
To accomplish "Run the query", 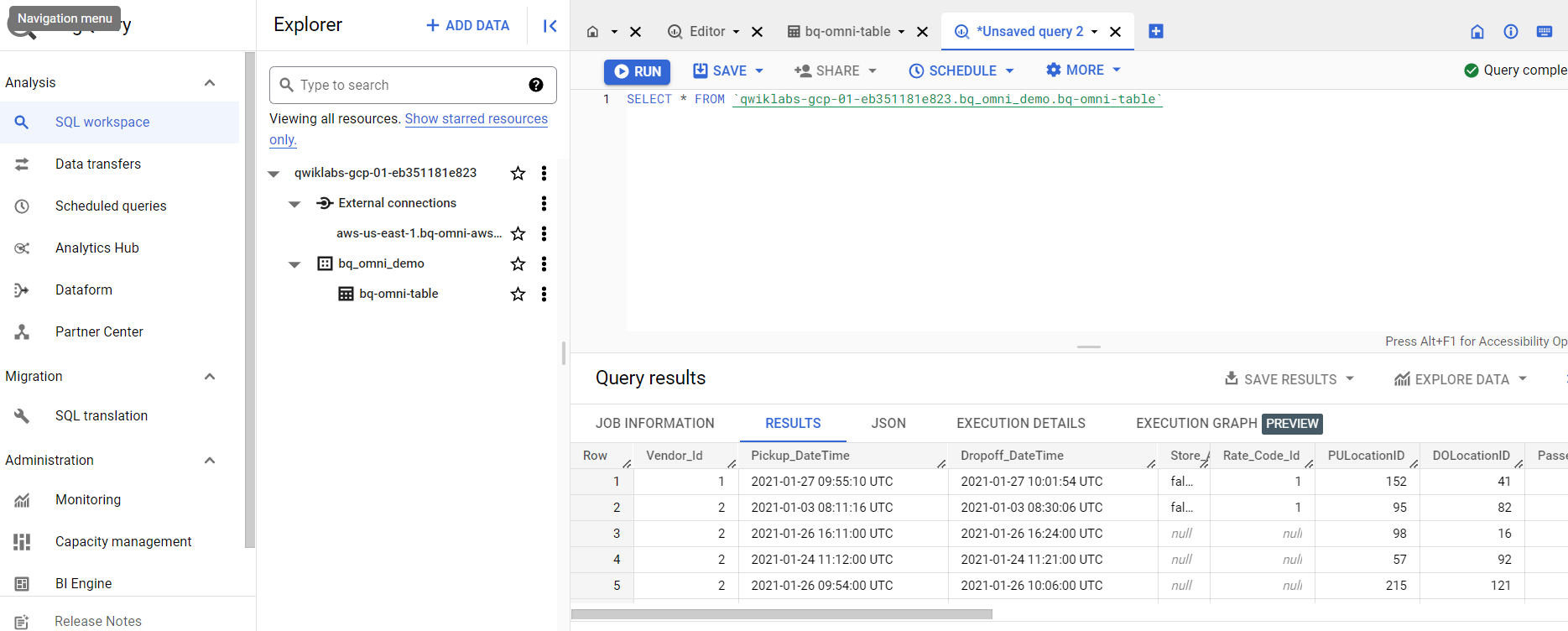I will 638,71.
